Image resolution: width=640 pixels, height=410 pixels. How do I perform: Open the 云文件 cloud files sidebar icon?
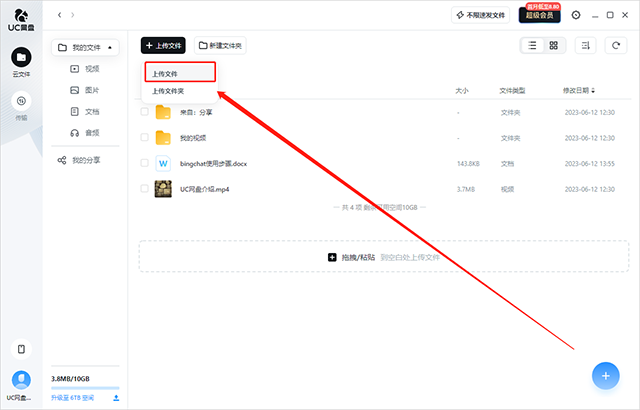pos(21,58)
